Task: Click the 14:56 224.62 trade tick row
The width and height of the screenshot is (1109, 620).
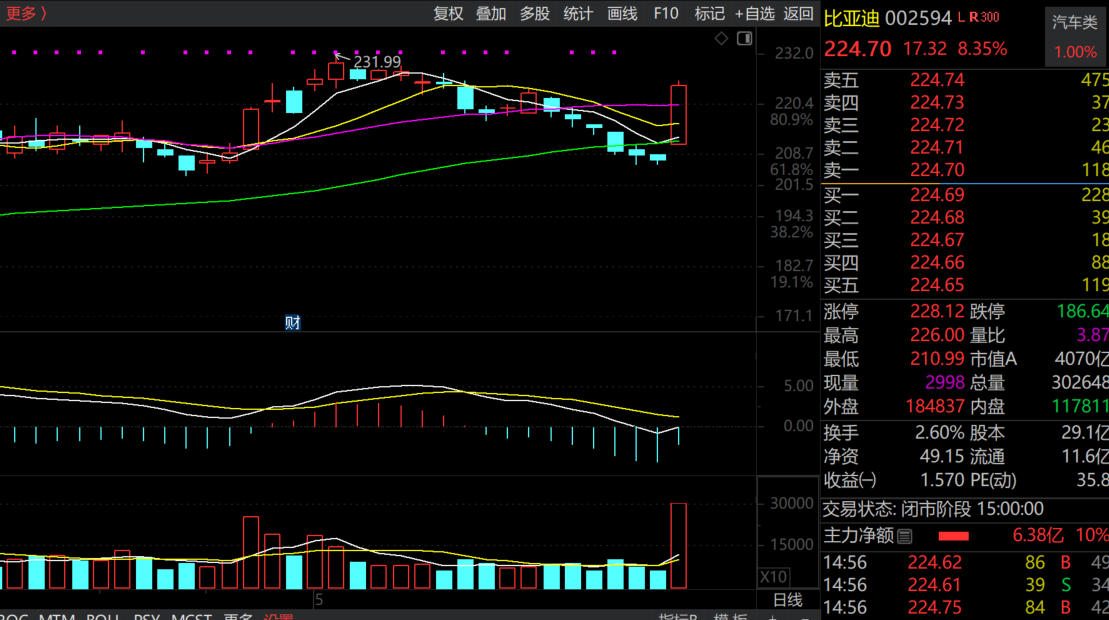Action: [x=965, y=563]
